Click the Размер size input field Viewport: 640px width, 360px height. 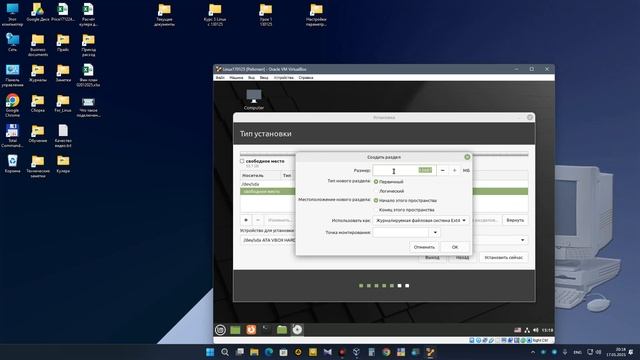(x=404, y=170)
